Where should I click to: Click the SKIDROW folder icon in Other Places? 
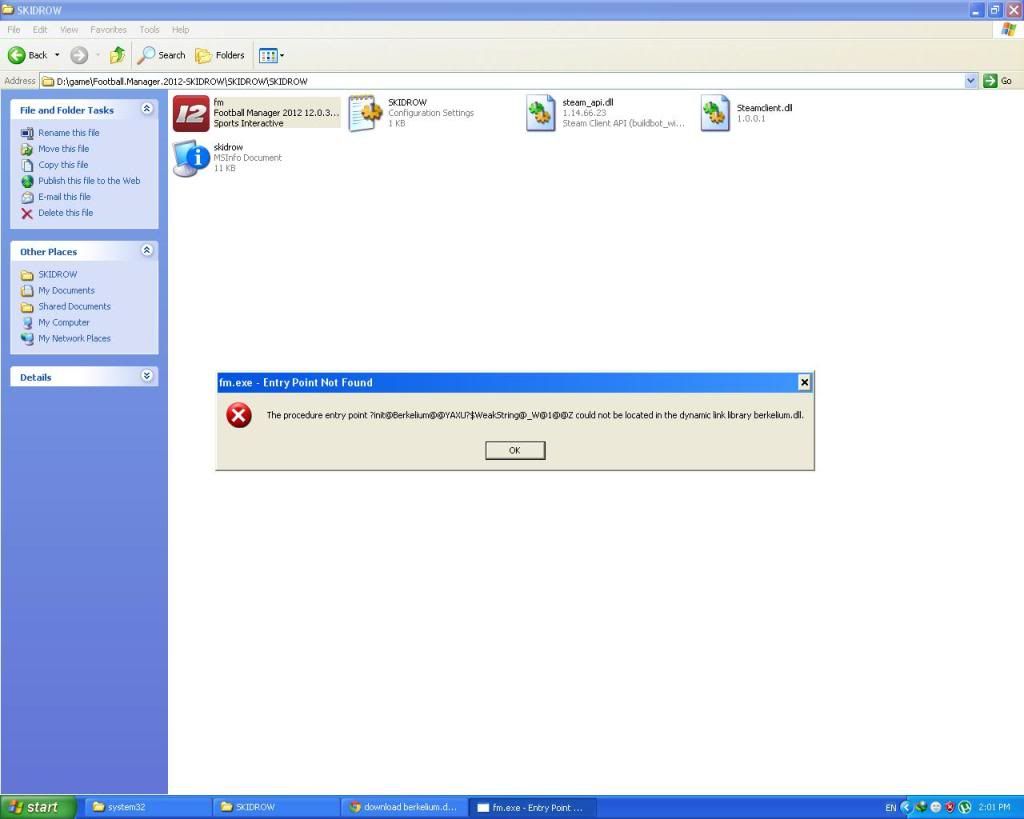27,275
